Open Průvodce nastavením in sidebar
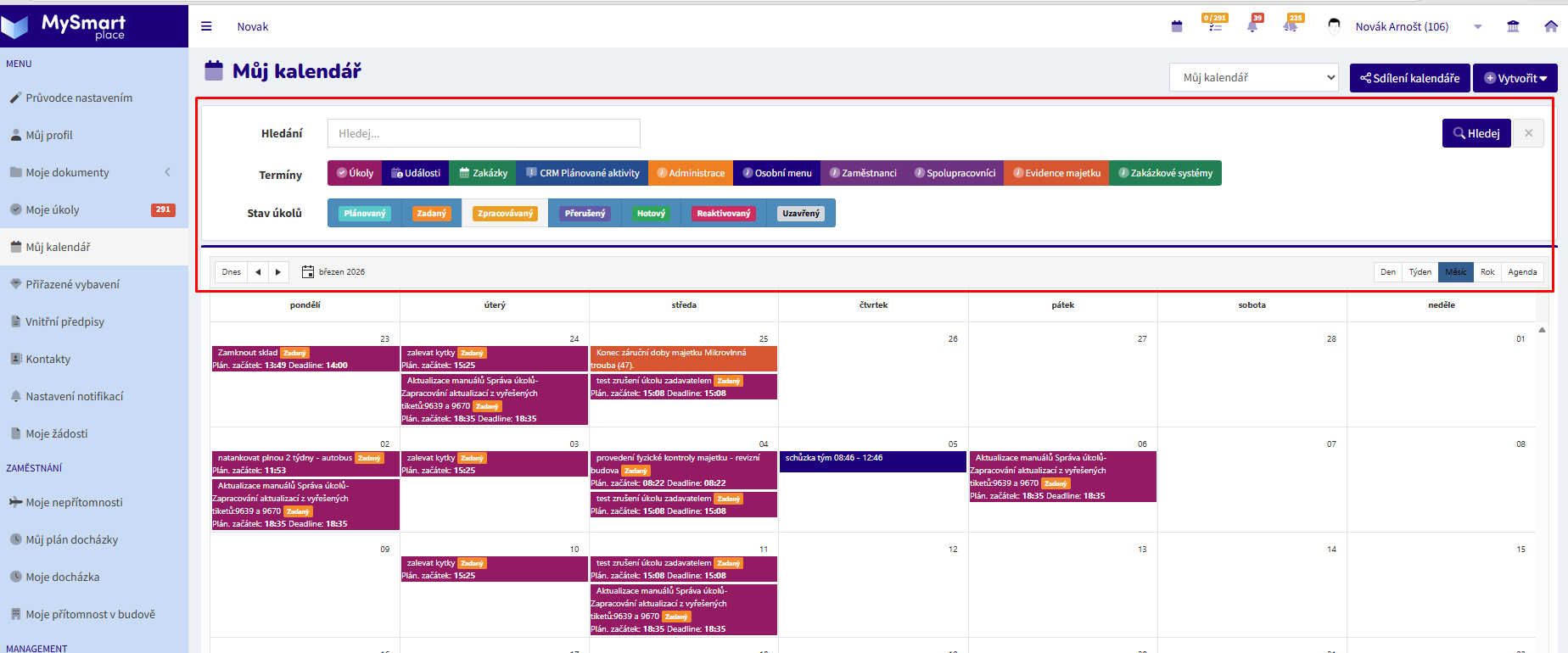 [x=93, y=98]
